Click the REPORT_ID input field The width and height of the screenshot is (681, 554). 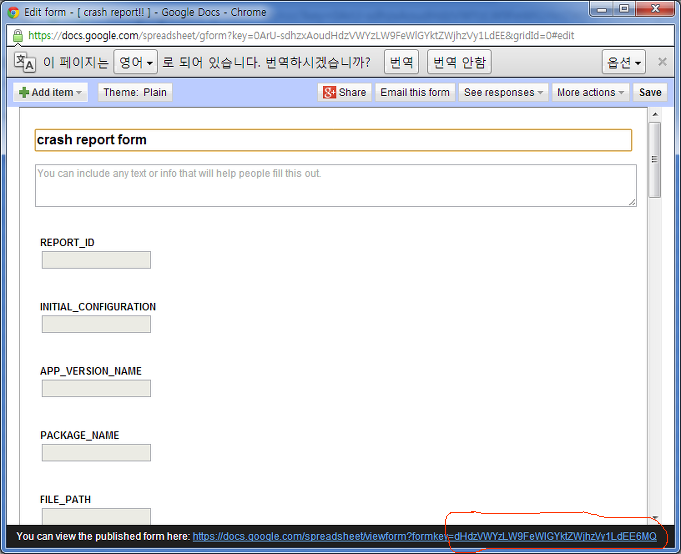tap(96, 260)
